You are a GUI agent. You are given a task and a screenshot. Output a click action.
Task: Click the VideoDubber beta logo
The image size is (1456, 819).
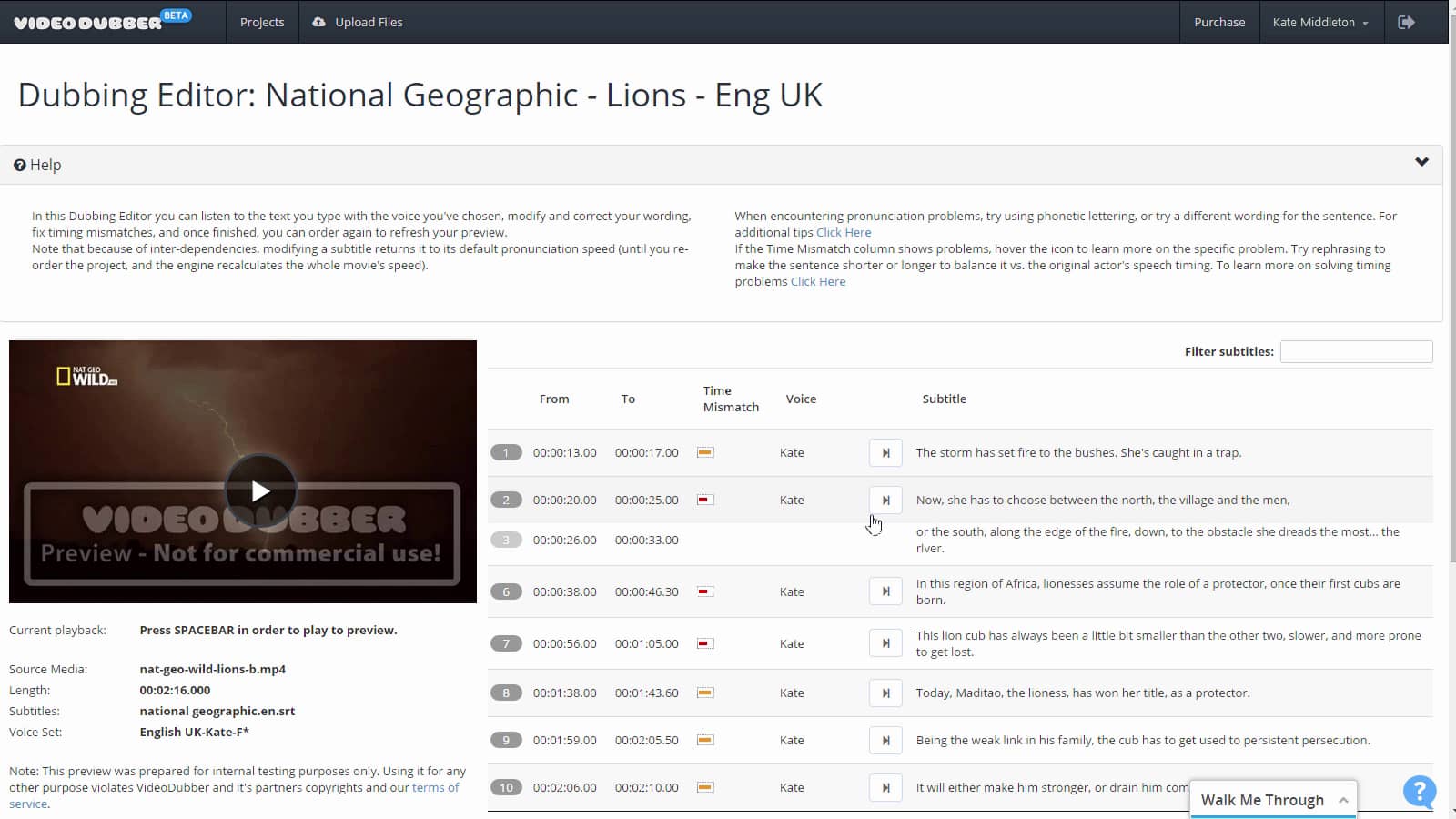(102, 20)
